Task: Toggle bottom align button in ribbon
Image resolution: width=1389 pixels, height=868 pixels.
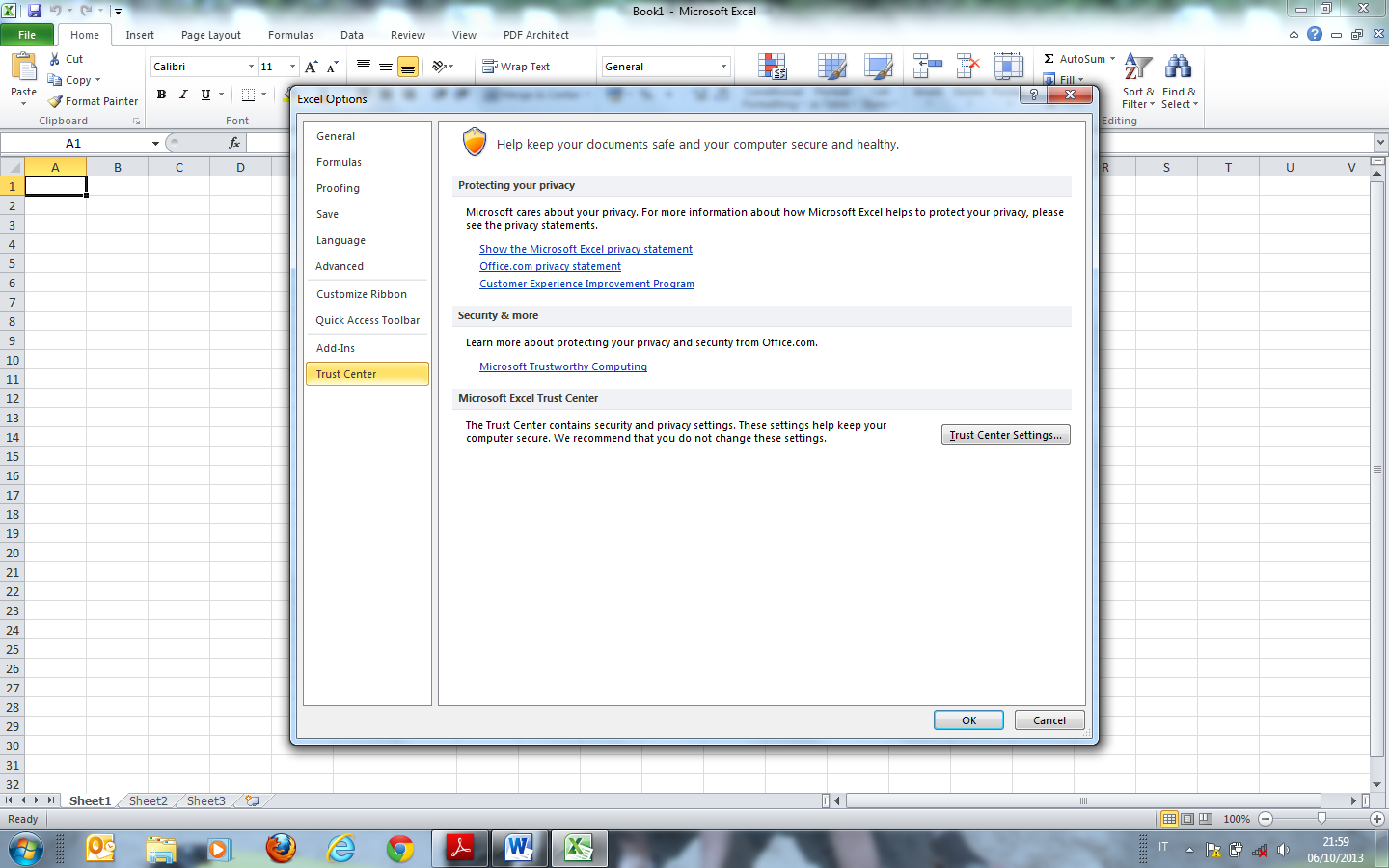Action: point(408,67)
